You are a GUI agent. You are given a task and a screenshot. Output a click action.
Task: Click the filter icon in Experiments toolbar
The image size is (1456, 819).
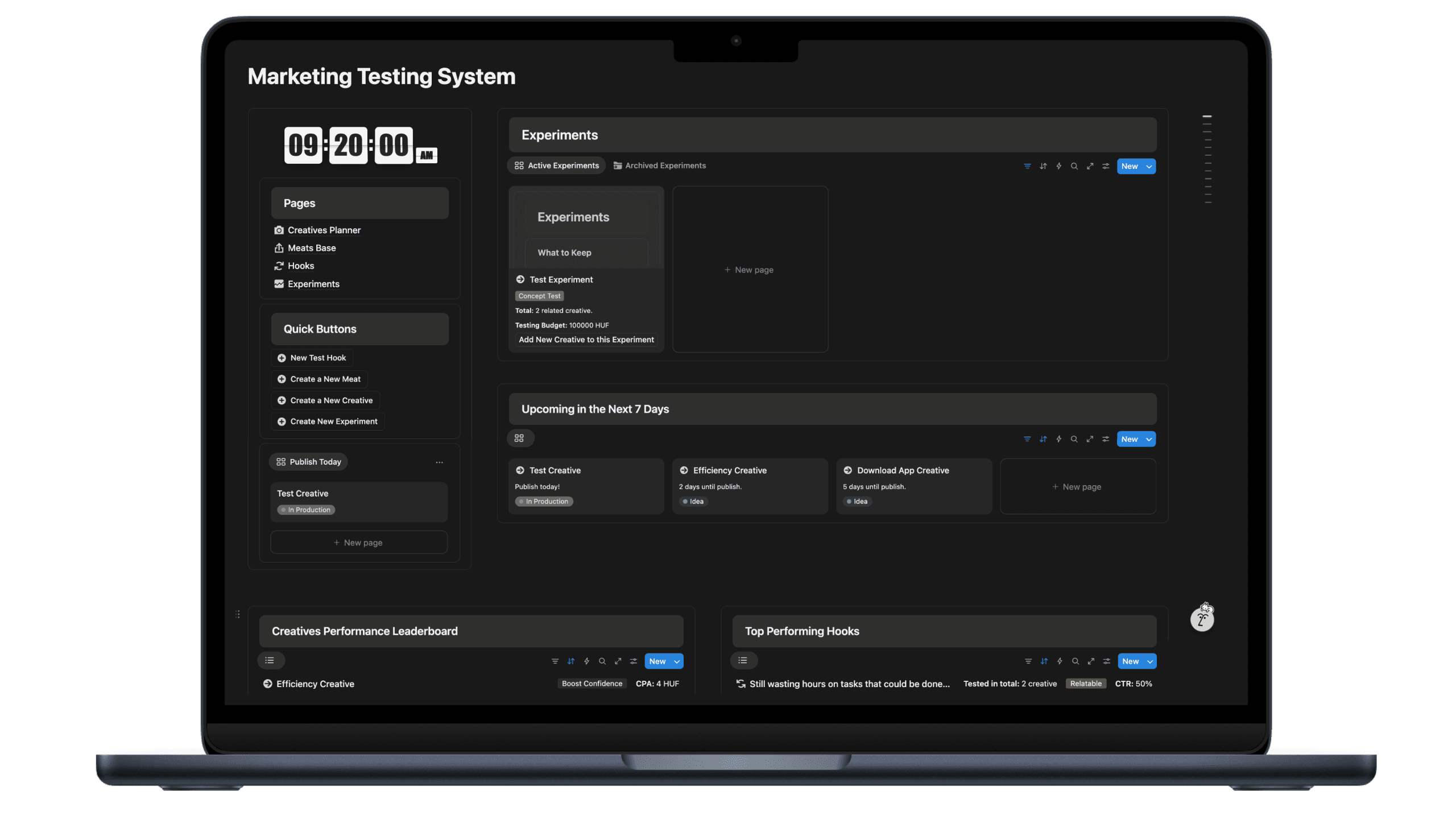click(1027, 166)
